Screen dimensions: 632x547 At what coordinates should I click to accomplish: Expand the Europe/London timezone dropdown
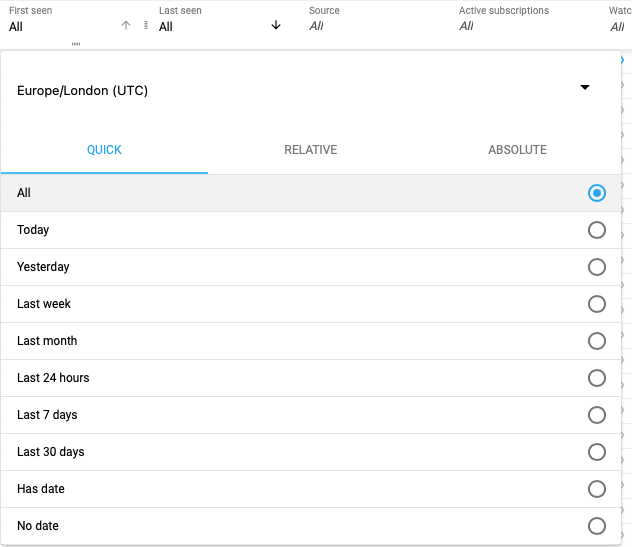[584, 88]
